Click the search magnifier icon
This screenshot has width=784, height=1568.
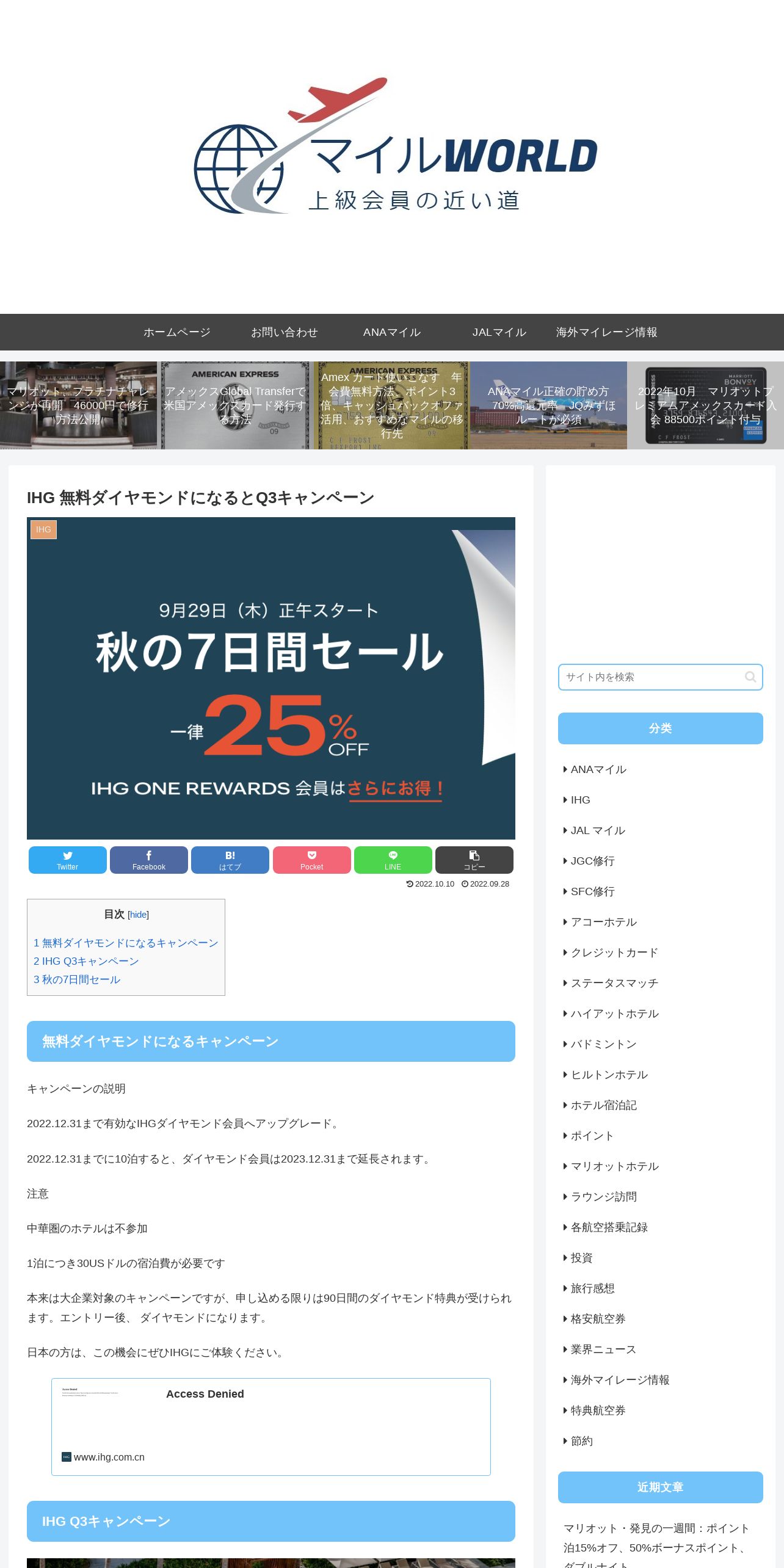pyautogui.click(x=750, y=677)
